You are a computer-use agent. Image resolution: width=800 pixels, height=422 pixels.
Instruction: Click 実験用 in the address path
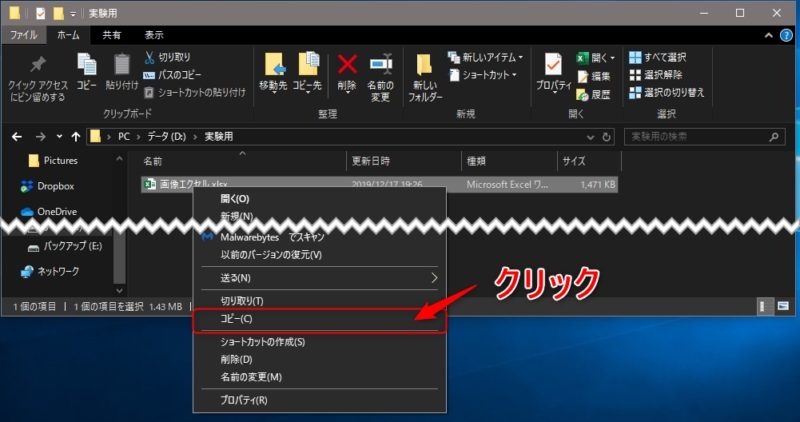tap(218, 137)
